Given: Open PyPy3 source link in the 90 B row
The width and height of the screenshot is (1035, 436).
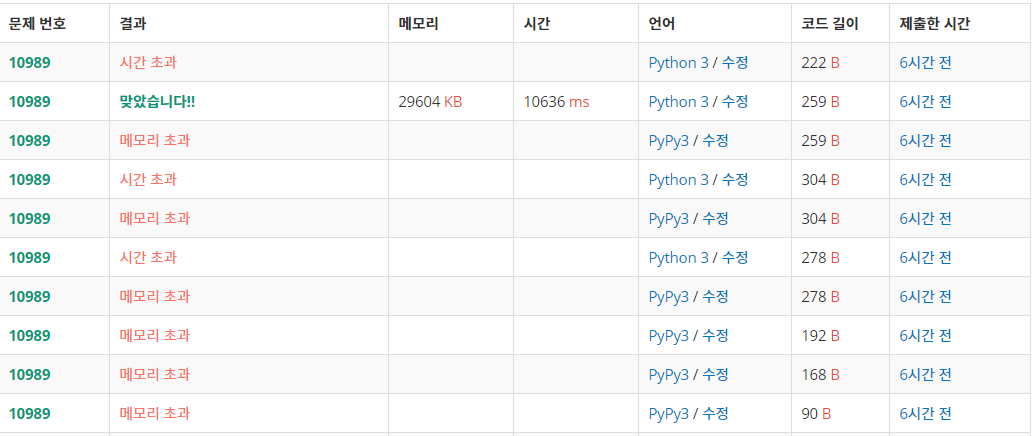Looking at the screenshot, I should (669, 414).
